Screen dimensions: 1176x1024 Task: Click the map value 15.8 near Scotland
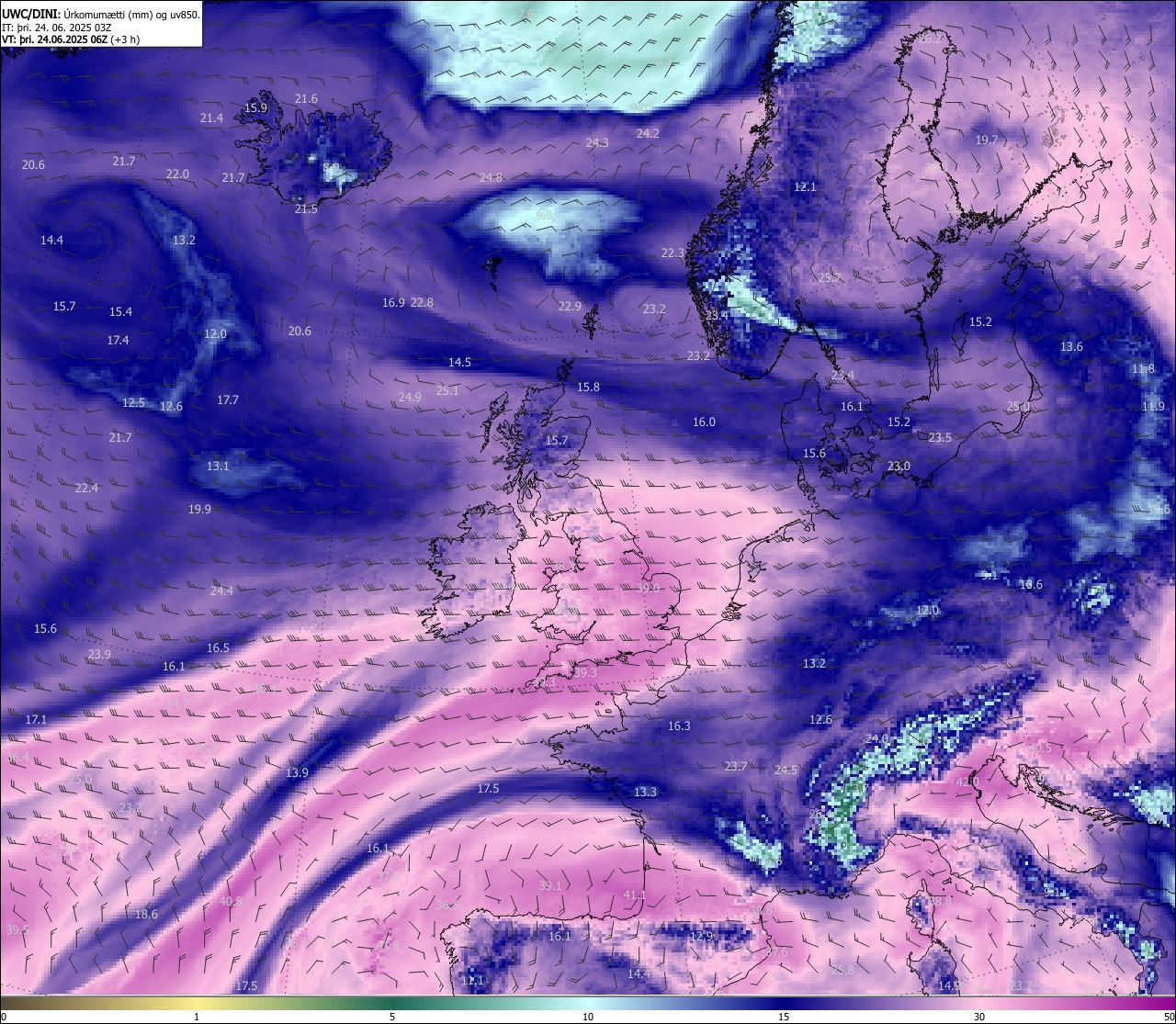point(588,388)
